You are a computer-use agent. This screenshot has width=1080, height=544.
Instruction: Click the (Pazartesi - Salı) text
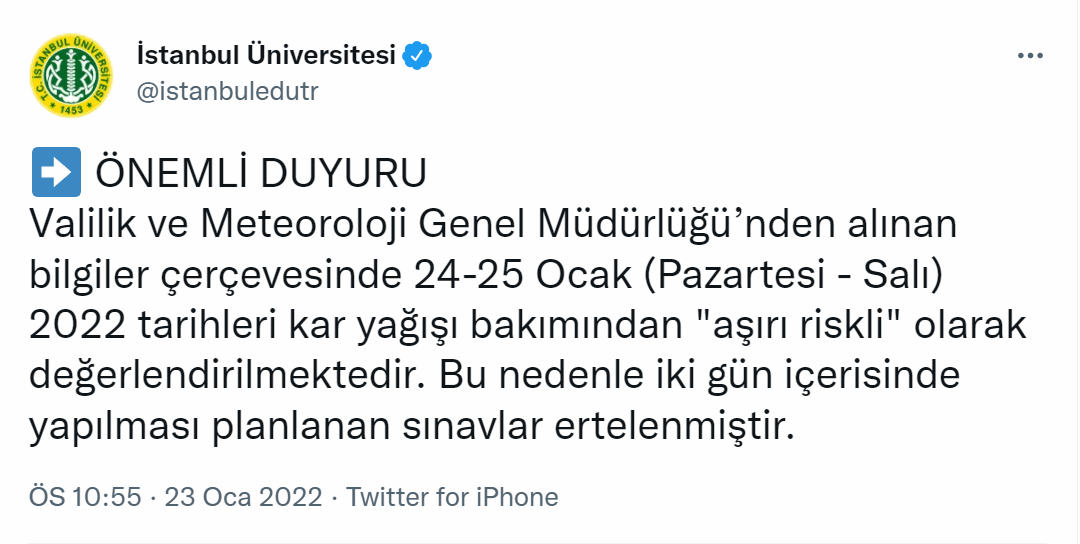click(x=790, y=275)
